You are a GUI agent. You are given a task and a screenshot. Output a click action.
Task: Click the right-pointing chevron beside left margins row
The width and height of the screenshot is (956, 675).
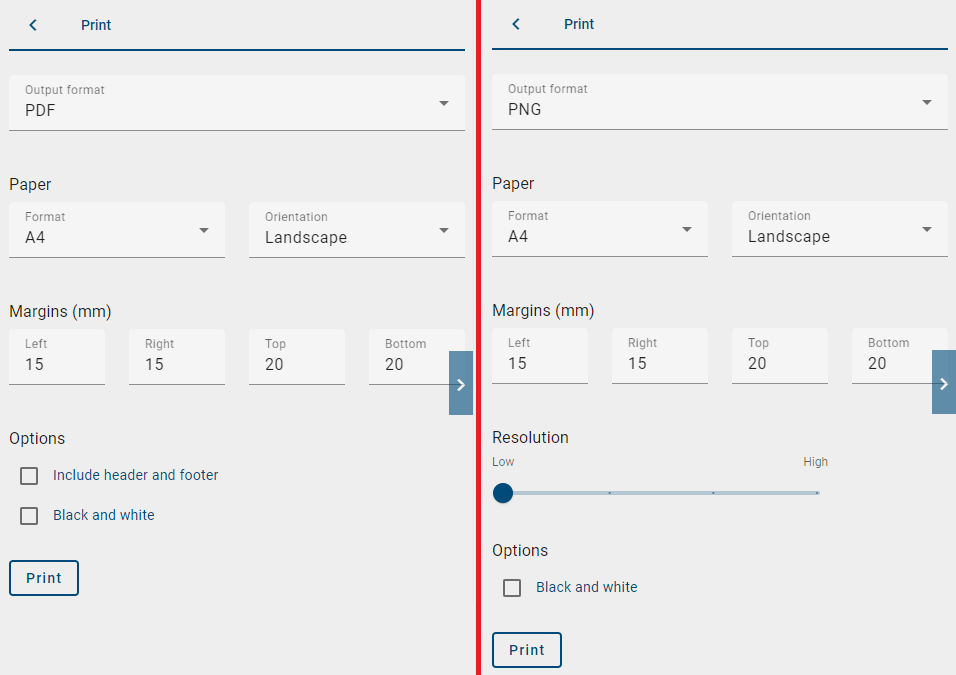click(x=460, y=383)
